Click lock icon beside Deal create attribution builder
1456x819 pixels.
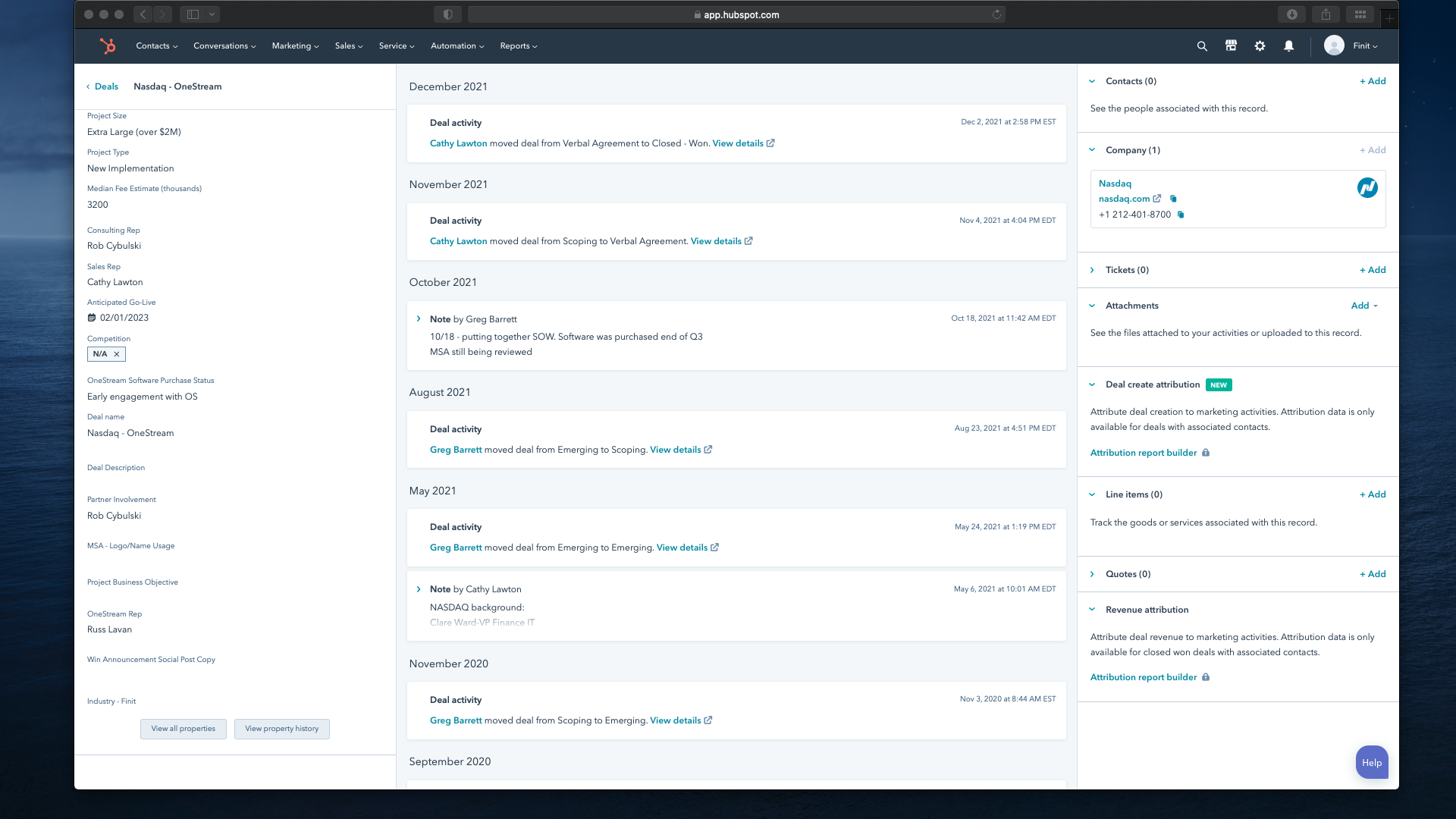pyautogui.click(x=1206, y=453)
